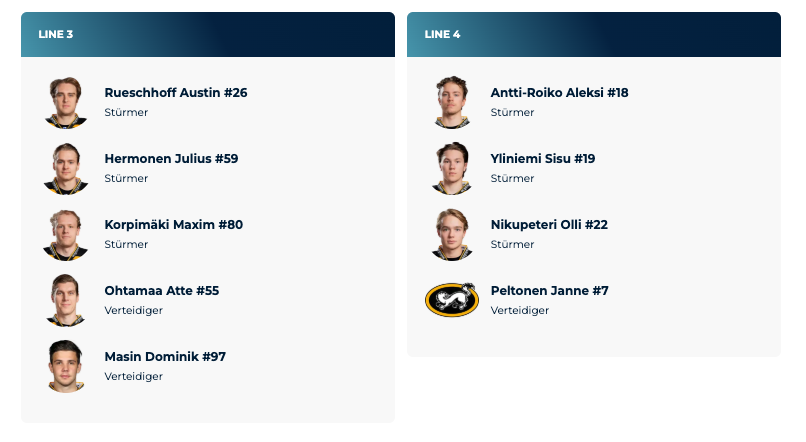
Task: Open Antti-Roiko Aleksi #18 player link
Action: tap(559, 93)
